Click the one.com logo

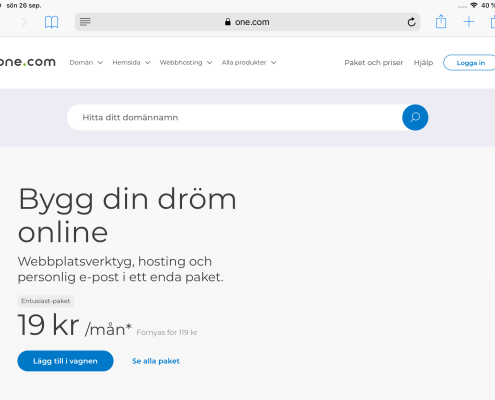point(28,62)
